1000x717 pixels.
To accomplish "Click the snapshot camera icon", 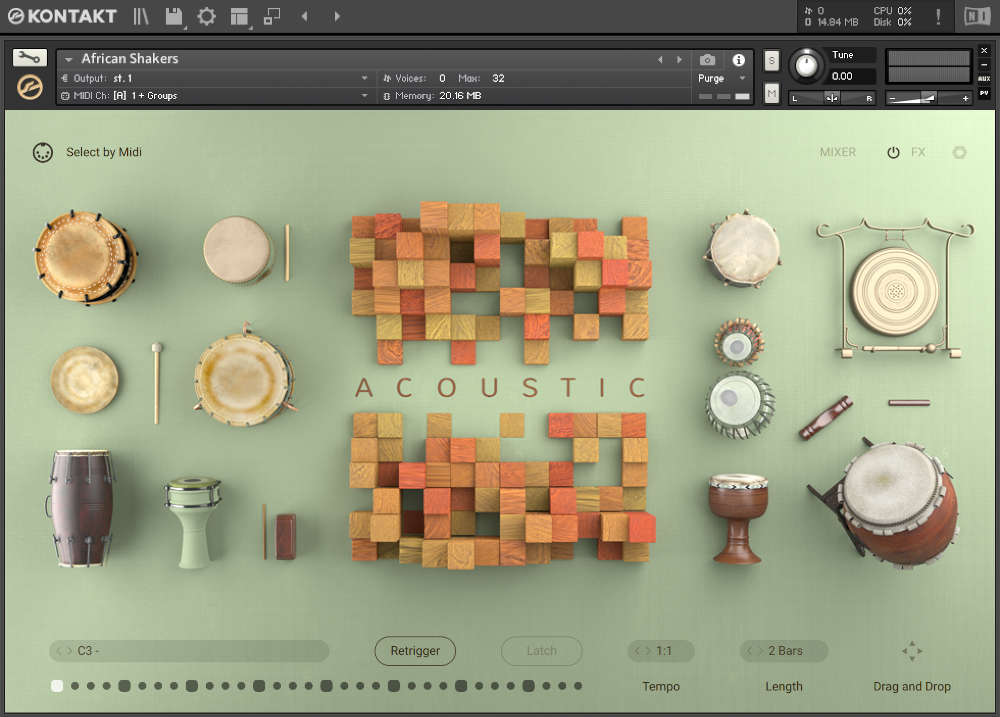I will (x=708, y=60).
